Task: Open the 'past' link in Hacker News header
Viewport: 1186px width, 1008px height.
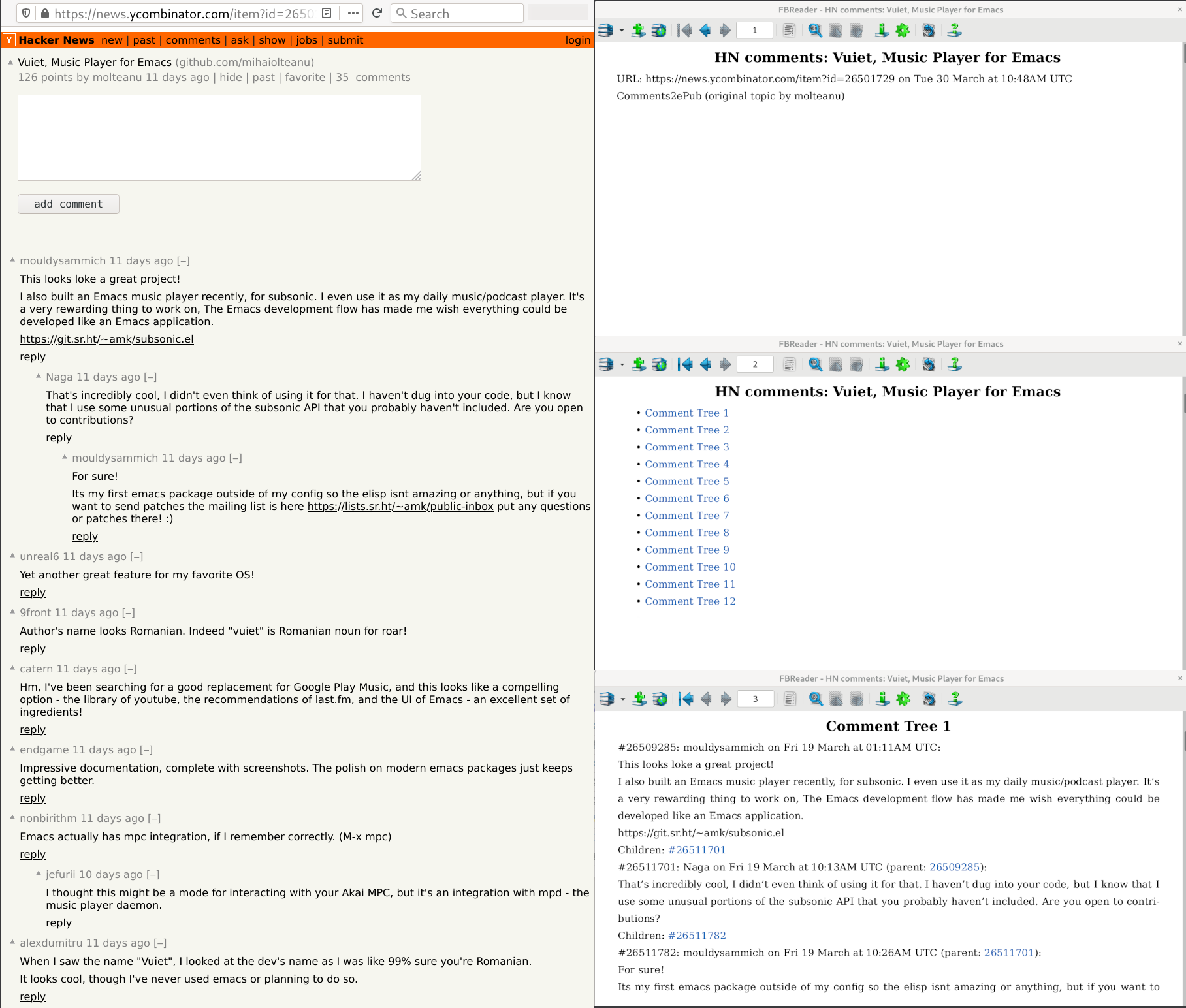Action: tap(144, 40)
